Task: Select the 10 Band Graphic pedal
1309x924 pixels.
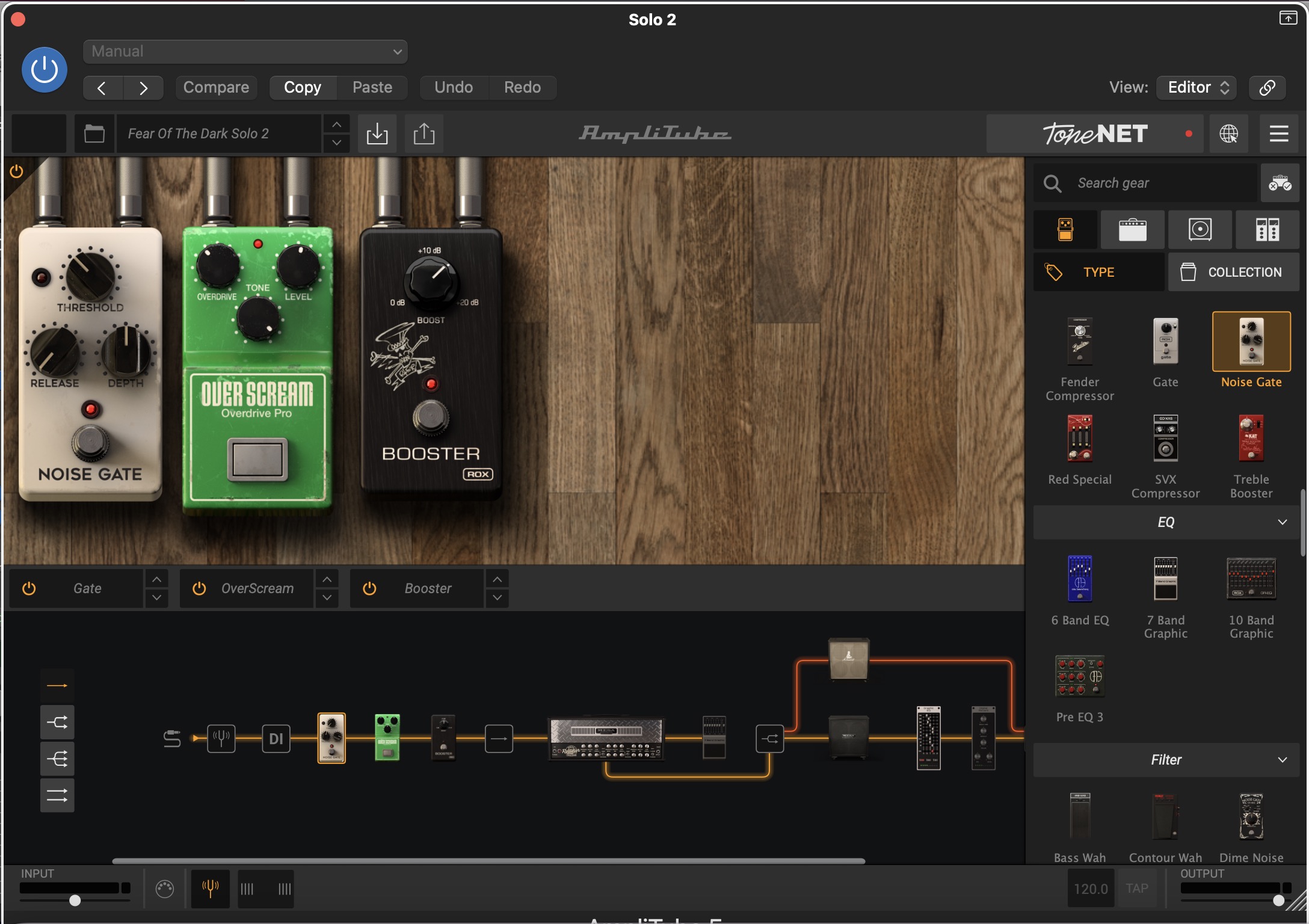Action: coord(1251,578)
